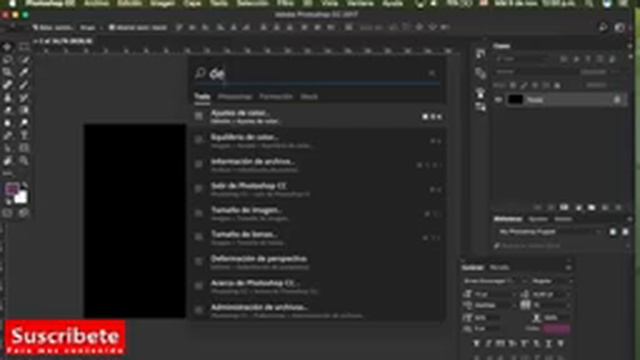Viewport: 640px width, 360px height.
Task: Toggle faux bold in Carácter panel
Action: coord(476,344)
